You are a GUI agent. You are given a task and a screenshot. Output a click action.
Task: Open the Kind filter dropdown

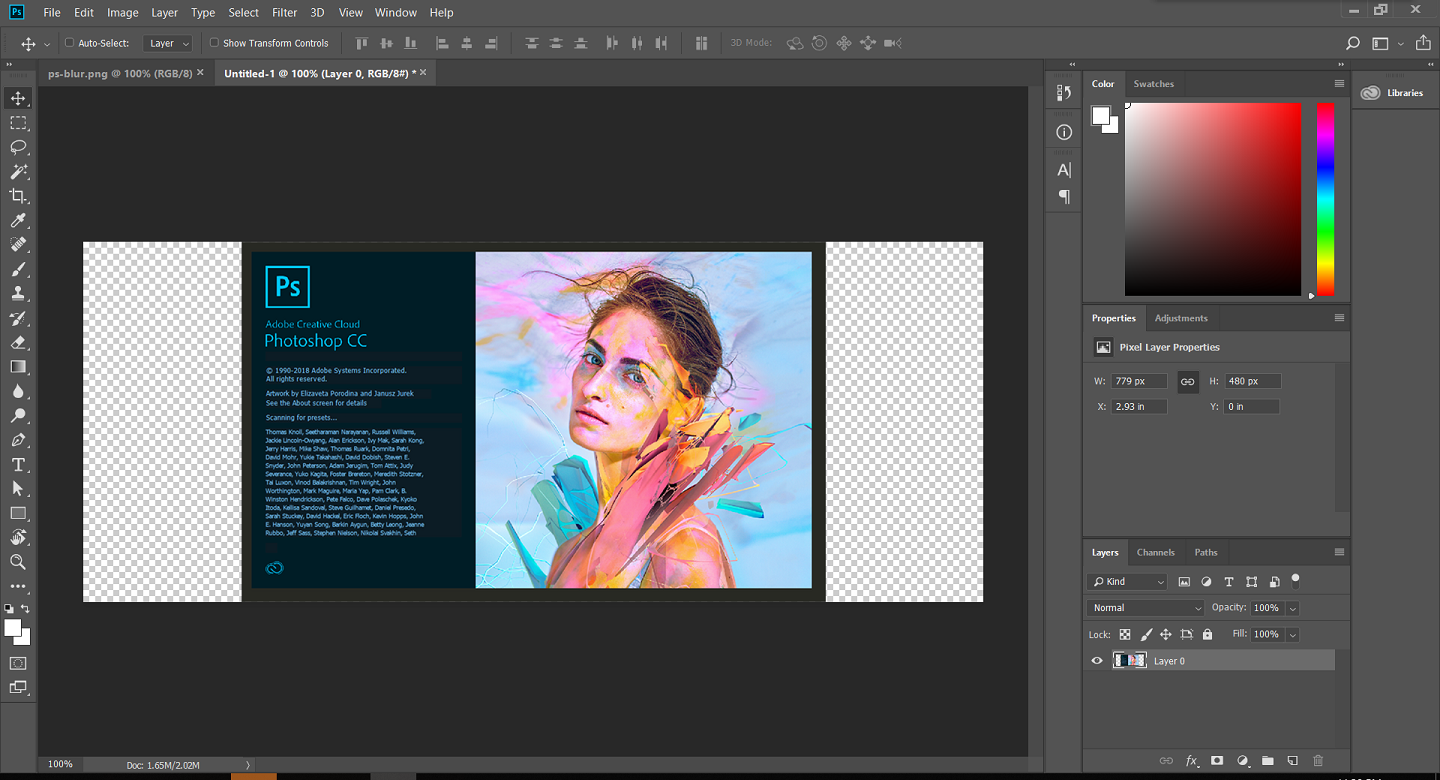coord(1127,581)
